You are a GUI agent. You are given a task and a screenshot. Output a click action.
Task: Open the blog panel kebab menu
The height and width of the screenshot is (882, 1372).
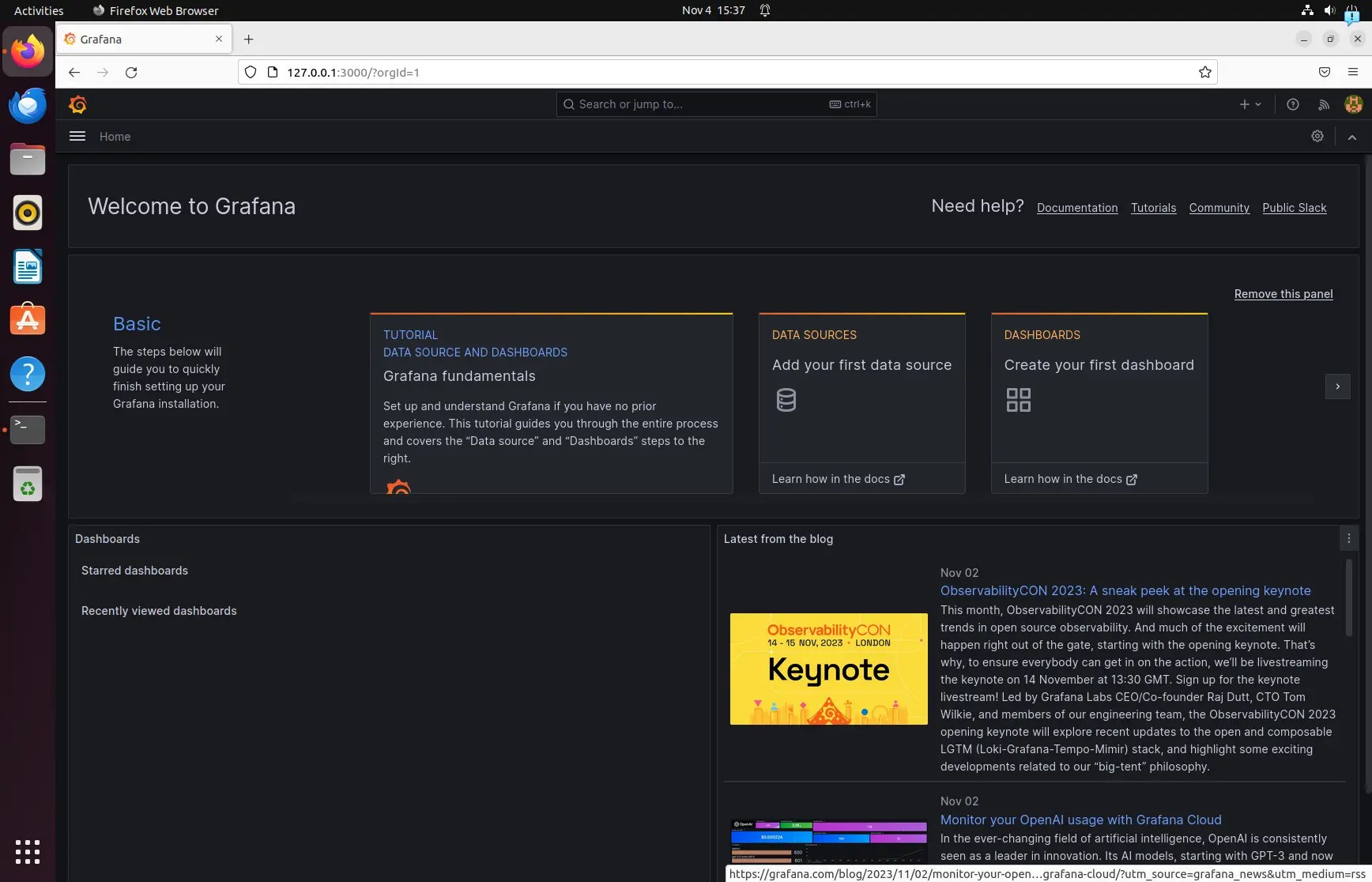1348,538
